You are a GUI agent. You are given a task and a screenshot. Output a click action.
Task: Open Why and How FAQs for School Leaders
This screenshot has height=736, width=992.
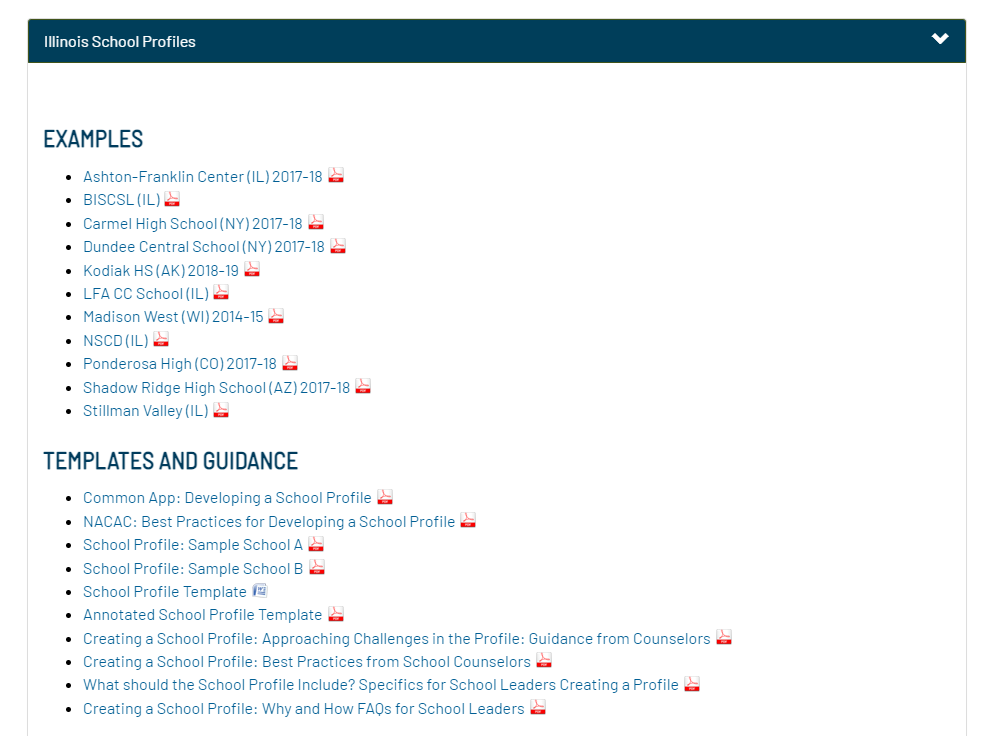303,709
